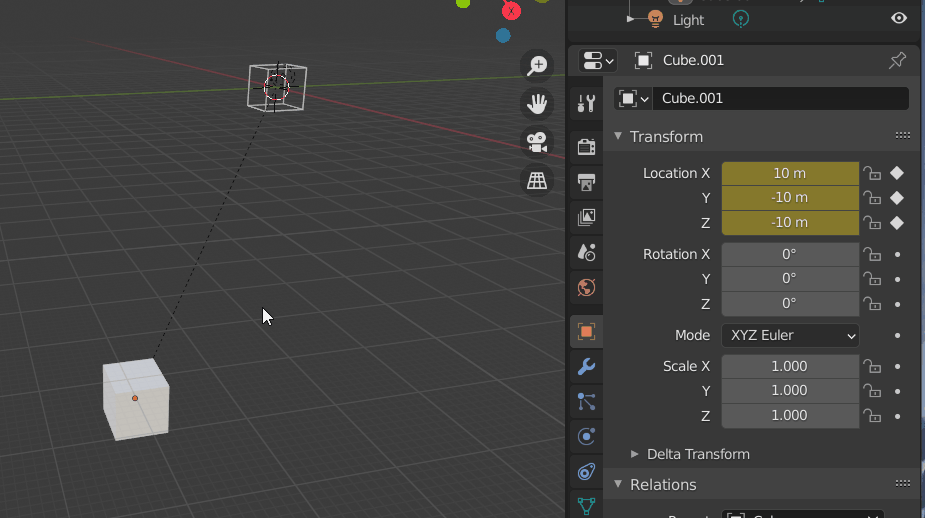Lock the Scale Y value
The image size is (925, 518).
[x=872, y=391]
